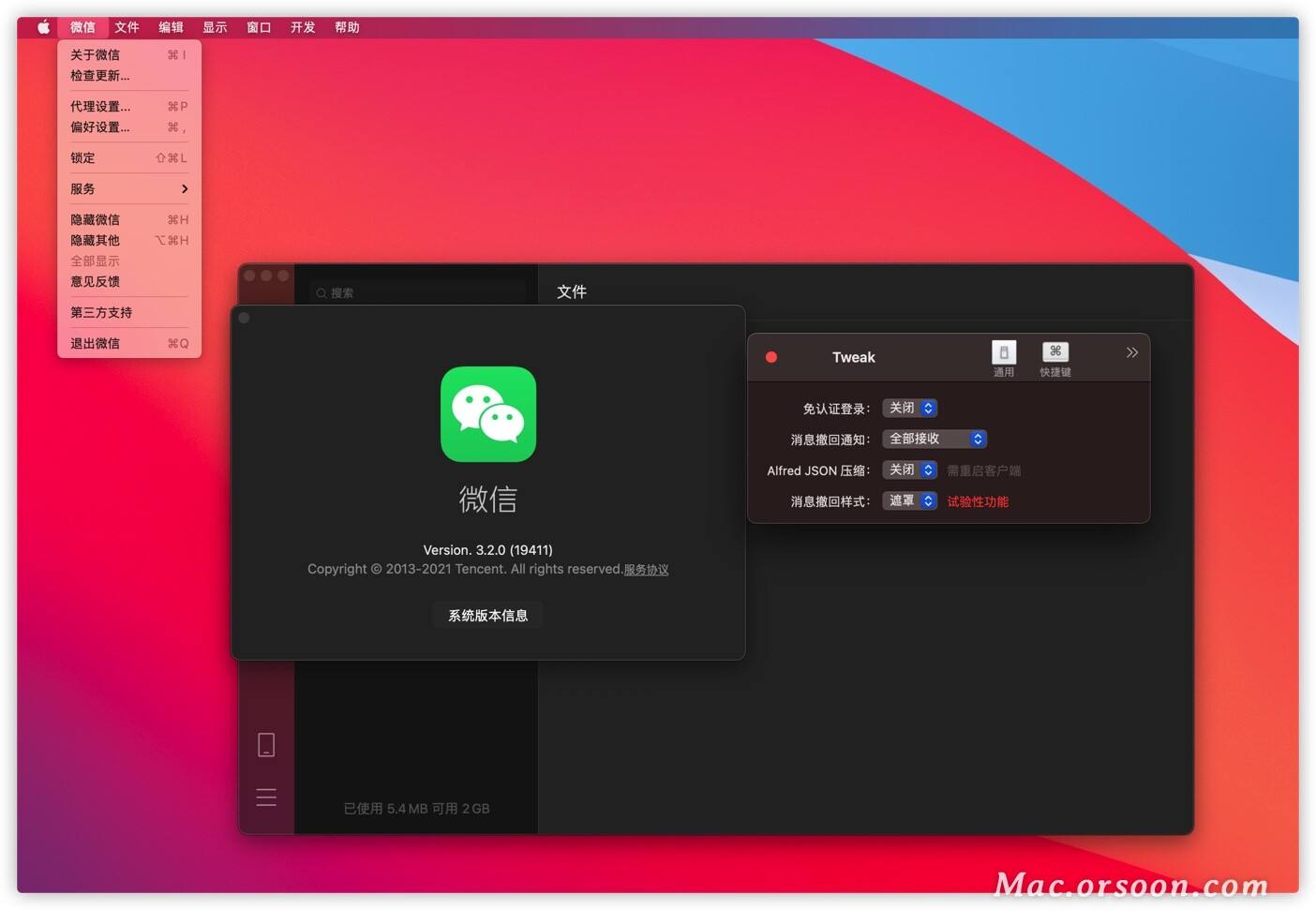Click the 已使用 5.4 MB 可用 2 GB text
1316x910 pixels.
click(x=416, y=808)
